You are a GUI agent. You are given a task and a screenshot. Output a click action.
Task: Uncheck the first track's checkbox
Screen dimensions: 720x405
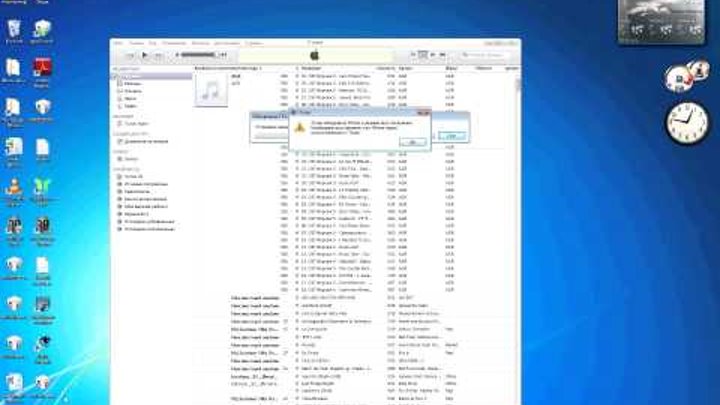pyautogui.click(x=298, y=76)
